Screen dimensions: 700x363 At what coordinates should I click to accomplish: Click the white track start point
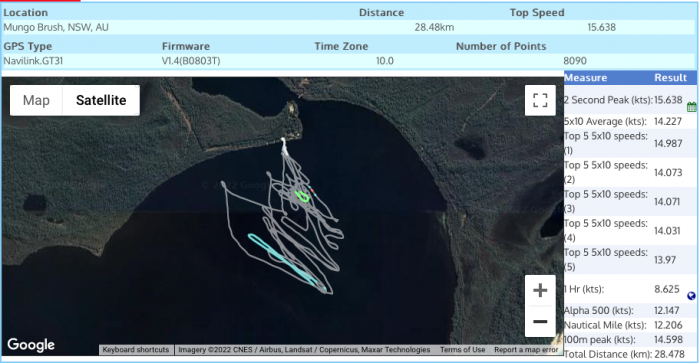click(x=283, y=141)
